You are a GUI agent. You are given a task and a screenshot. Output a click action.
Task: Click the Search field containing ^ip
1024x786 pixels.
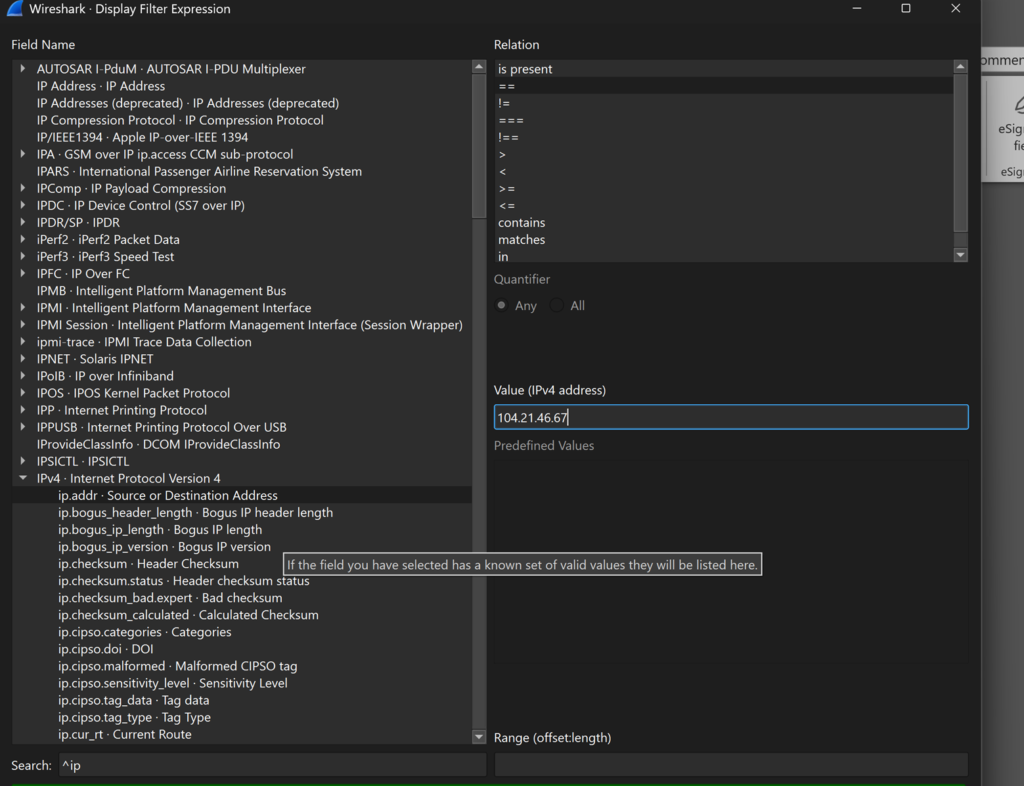tap(270, 766)
